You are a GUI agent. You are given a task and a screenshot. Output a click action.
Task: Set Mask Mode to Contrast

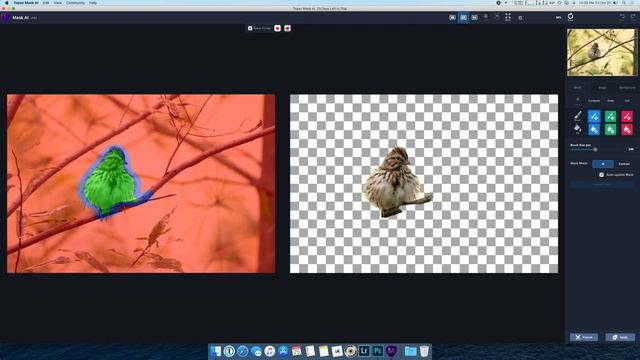click(624, 164)
